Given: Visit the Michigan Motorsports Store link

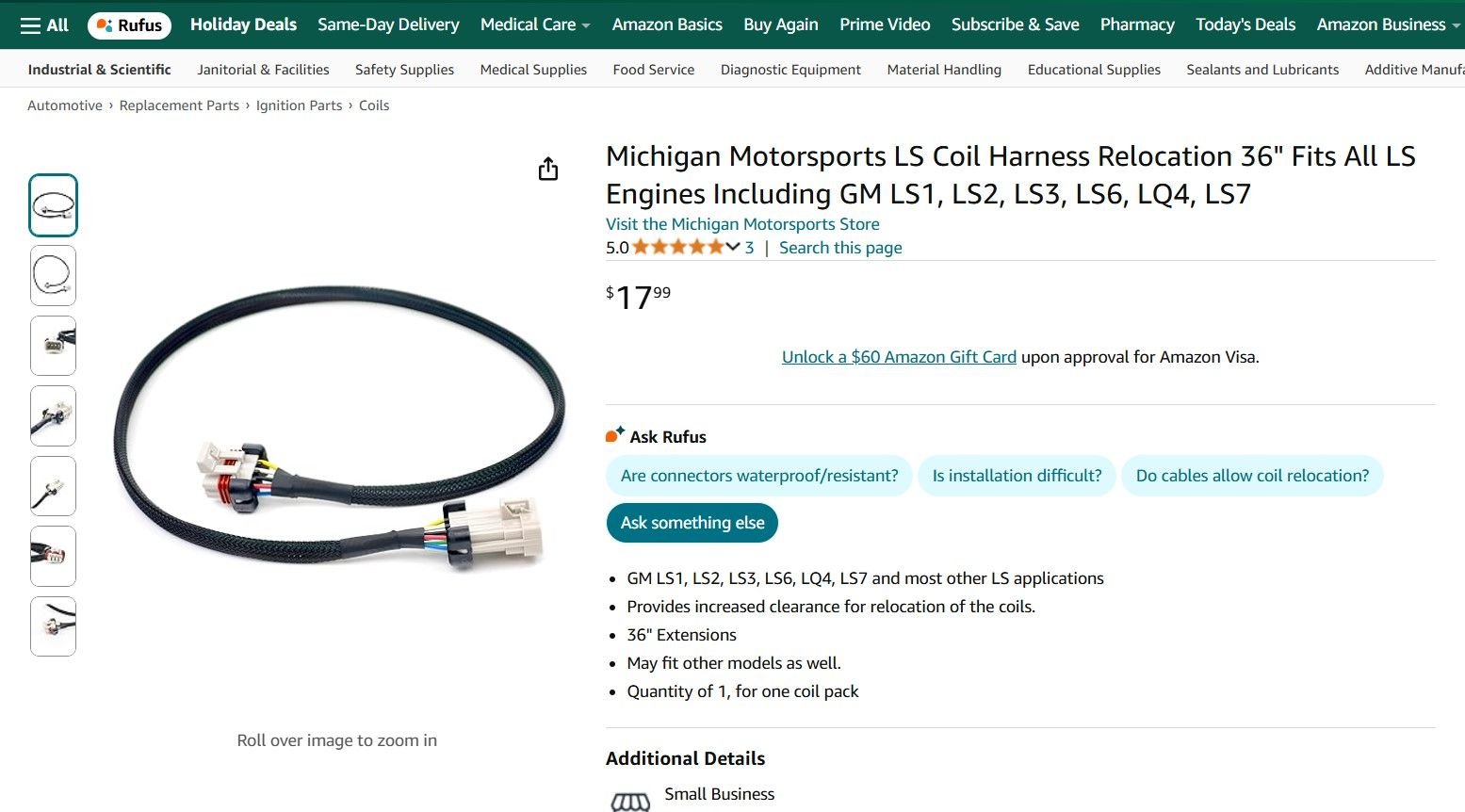Looking at the screenshot, I should point(742,224).
